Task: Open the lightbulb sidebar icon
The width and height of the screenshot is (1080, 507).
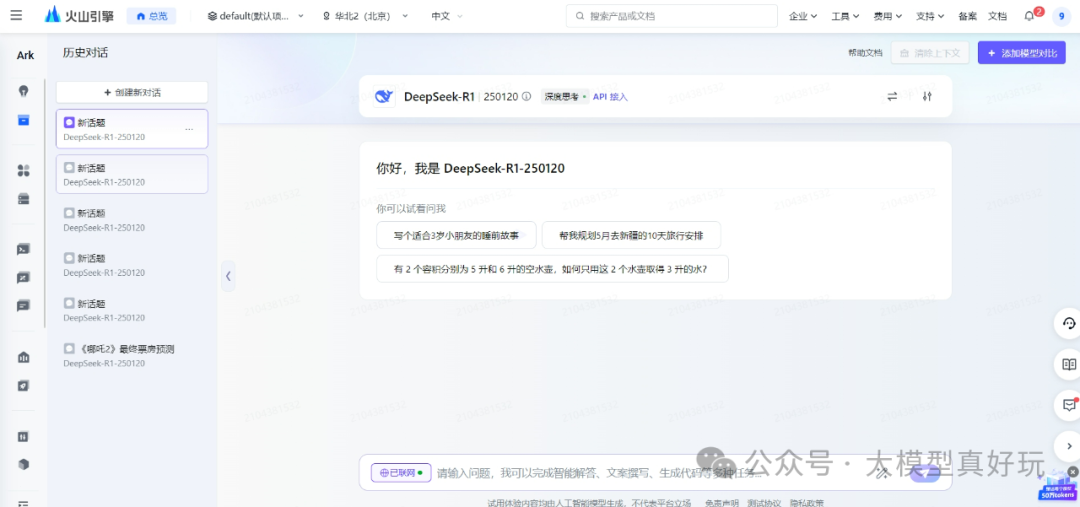Action: tap(23, 91)
